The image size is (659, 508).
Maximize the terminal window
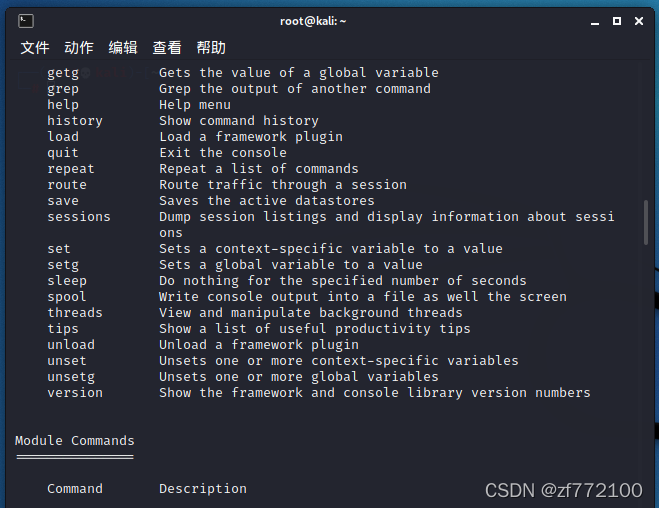click(617, 21)
